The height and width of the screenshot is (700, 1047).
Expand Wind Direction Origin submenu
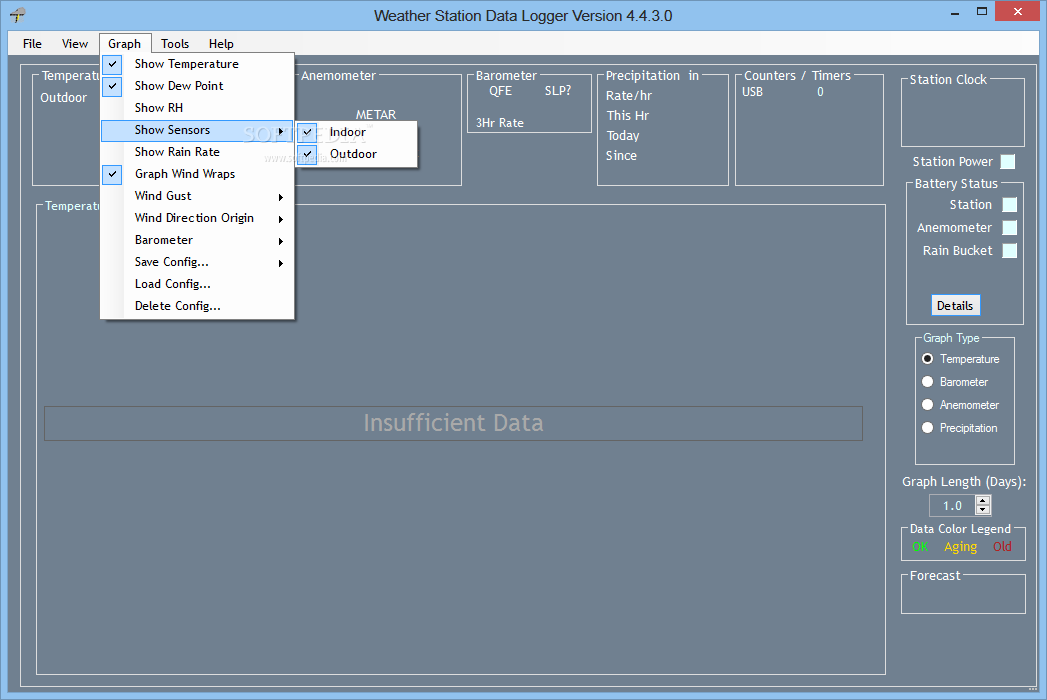pyautogui.click(x=197, y=218)
